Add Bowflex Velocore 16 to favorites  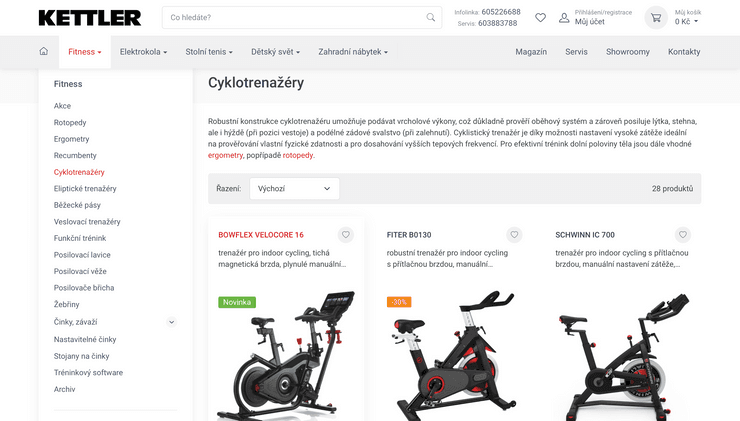tap(346, 235)
